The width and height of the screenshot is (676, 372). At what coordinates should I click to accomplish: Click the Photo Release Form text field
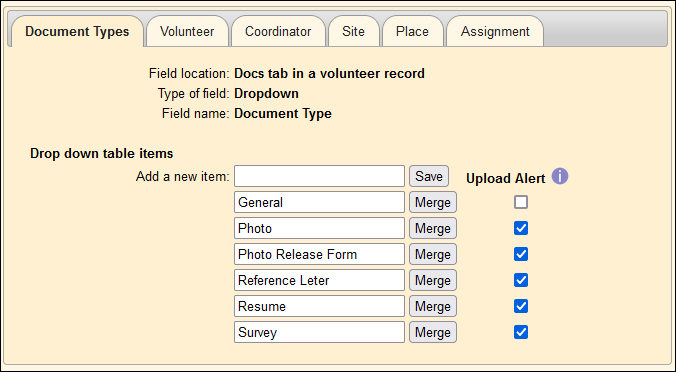pos(319,254)
